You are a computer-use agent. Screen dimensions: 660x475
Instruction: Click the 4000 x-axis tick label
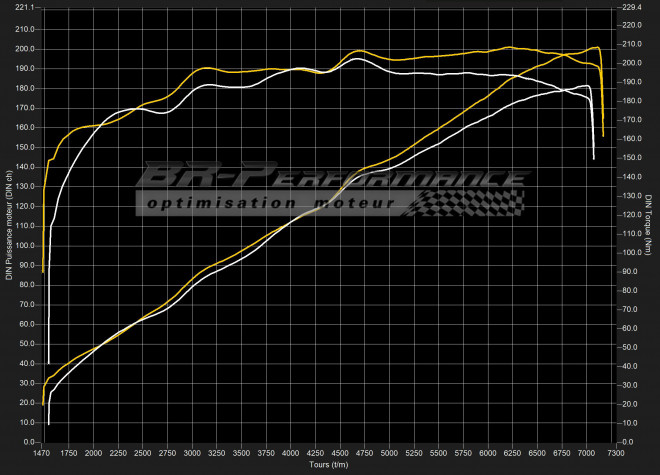tap(291, 453)
